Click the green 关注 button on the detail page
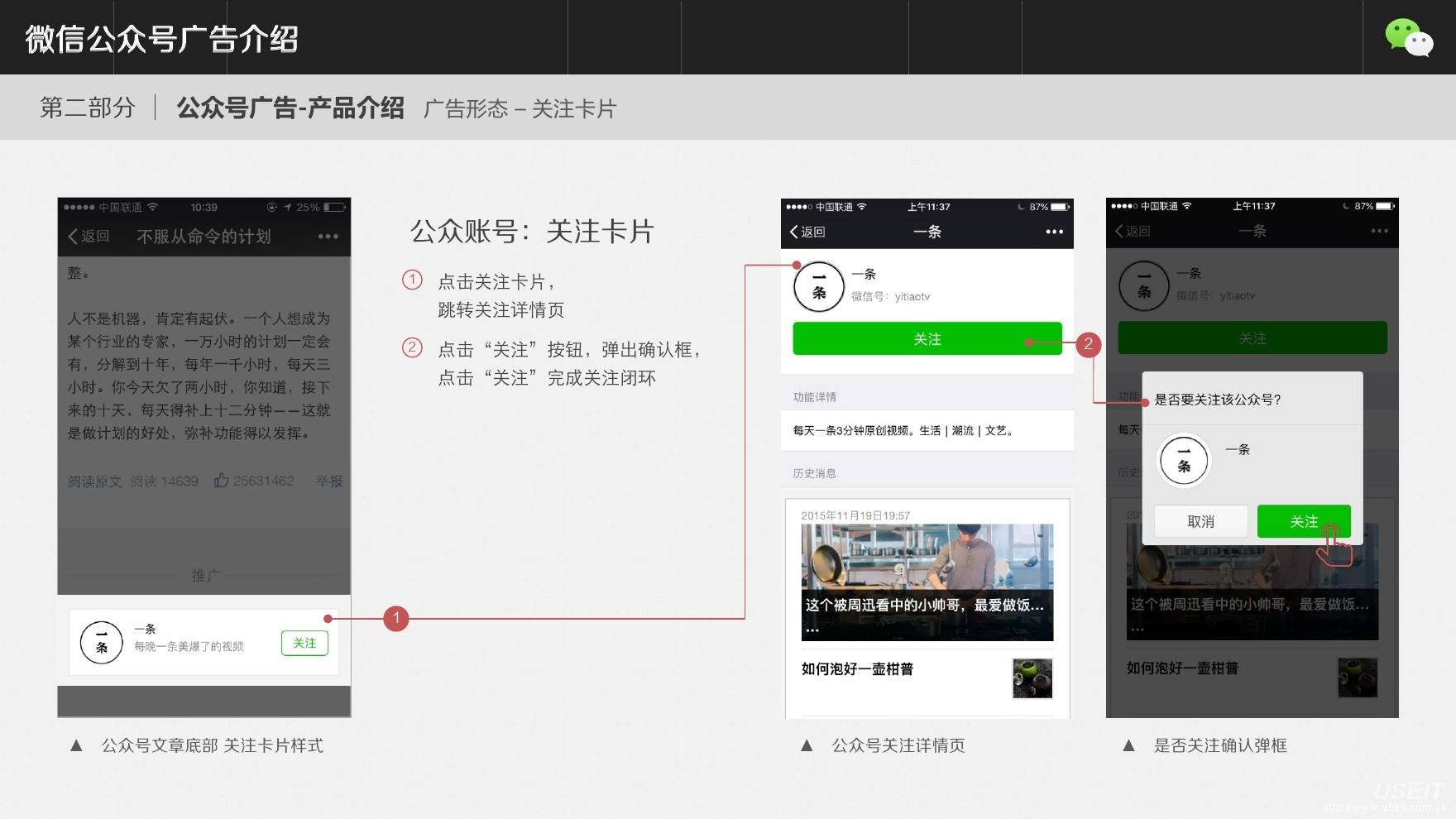Screen dimensions: 1456x819 927,338
